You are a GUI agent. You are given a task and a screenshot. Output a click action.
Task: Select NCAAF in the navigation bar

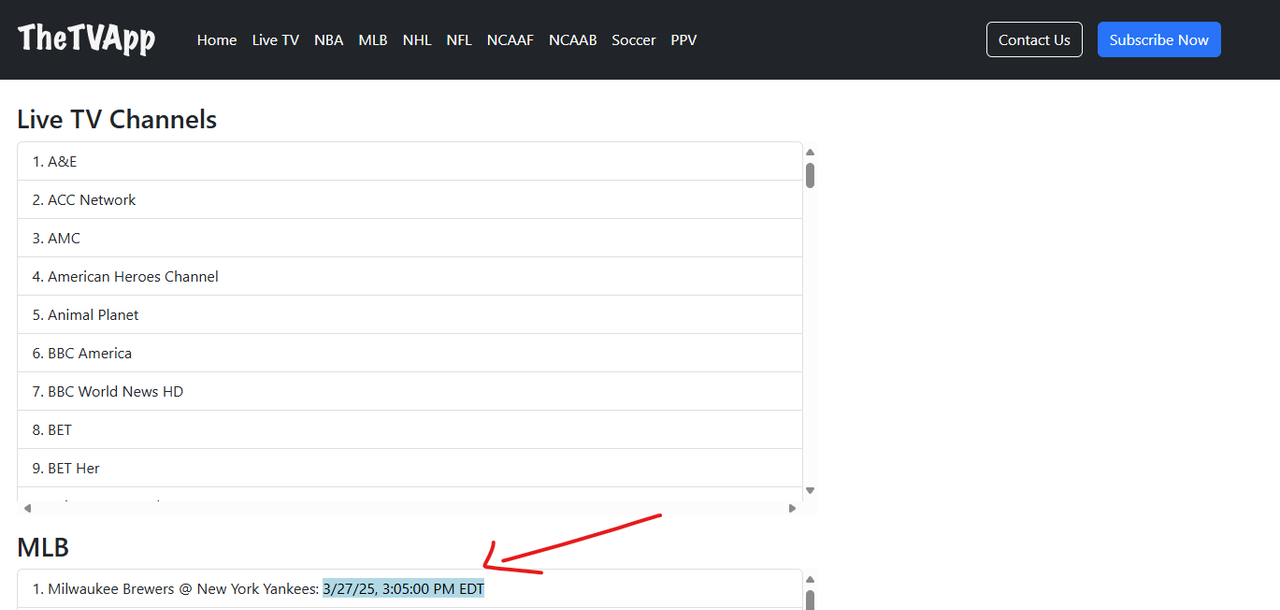510,40
